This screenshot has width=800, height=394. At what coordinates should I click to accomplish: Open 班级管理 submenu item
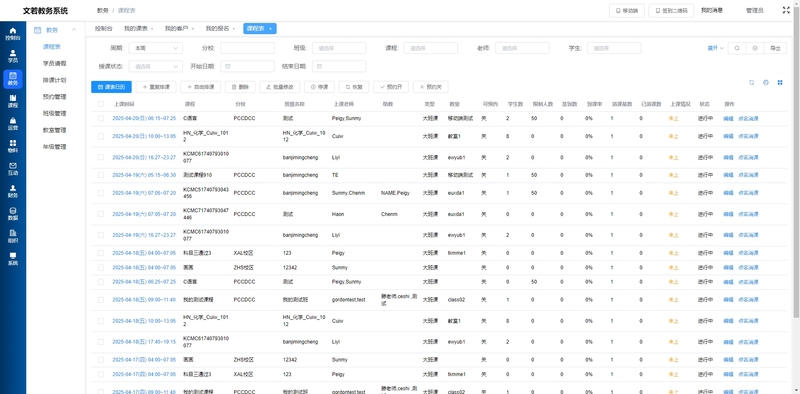[x=55, y=113]
